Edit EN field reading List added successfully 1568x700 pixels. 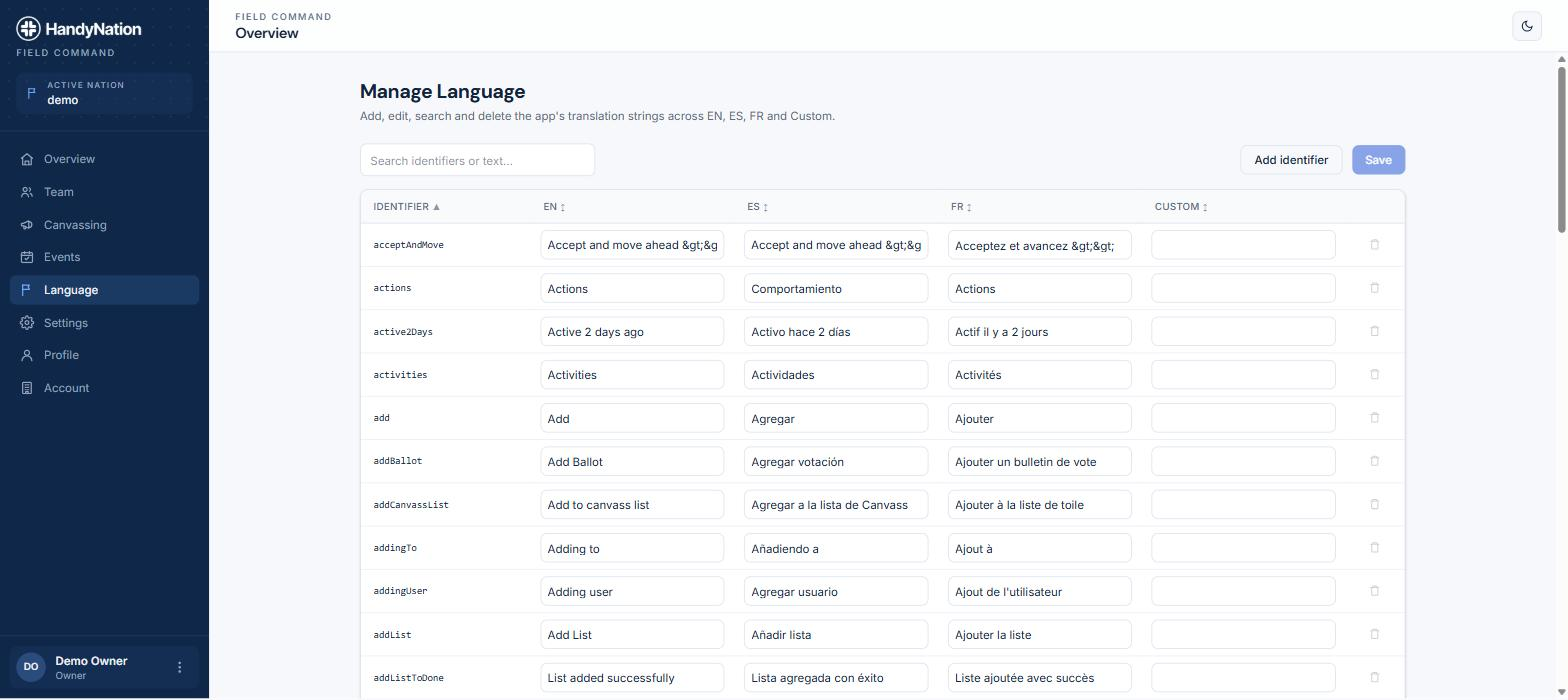click(x=632, y=677)
